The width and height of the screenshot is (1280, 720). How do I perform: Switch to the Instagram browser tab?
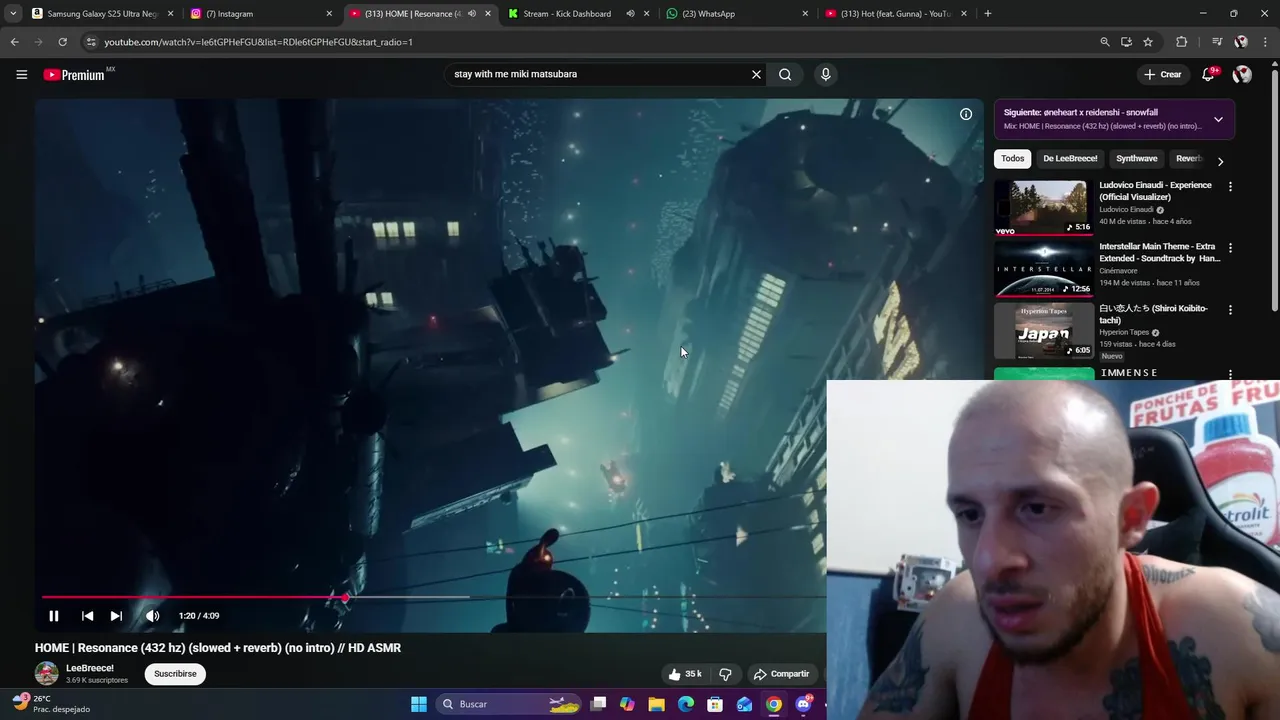coord(262,14)
